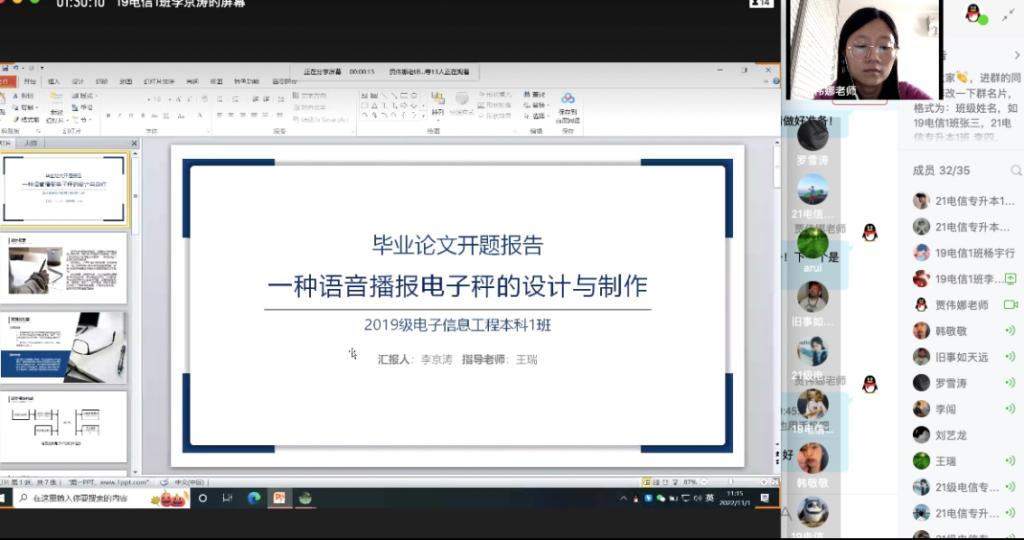Click member 王瑞 in the member list
1024x540 pixels.
(x=945, y=461)
